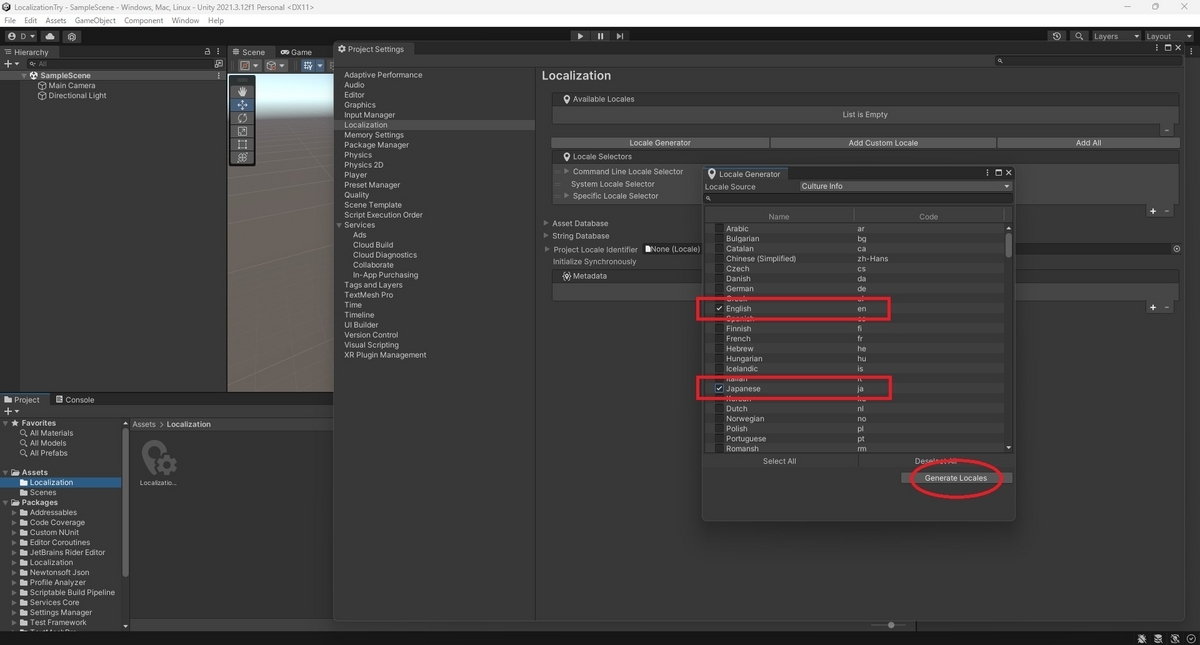
Task: Check the French locale checkbox
Action: click(719, 339)
